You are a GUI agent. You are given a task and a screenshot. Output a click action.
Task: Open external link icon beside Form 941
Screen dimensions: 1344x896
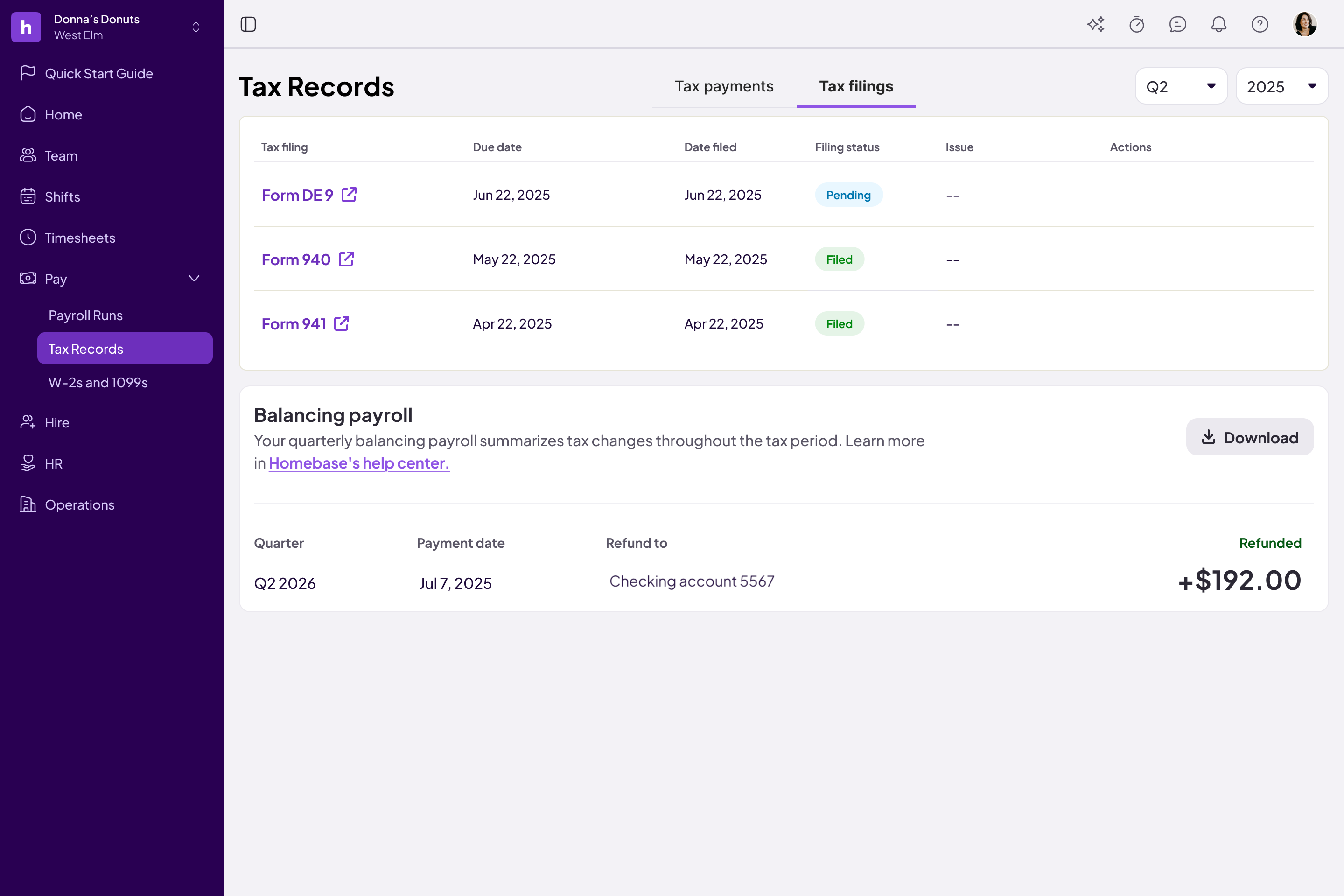[x=342, y=323]
